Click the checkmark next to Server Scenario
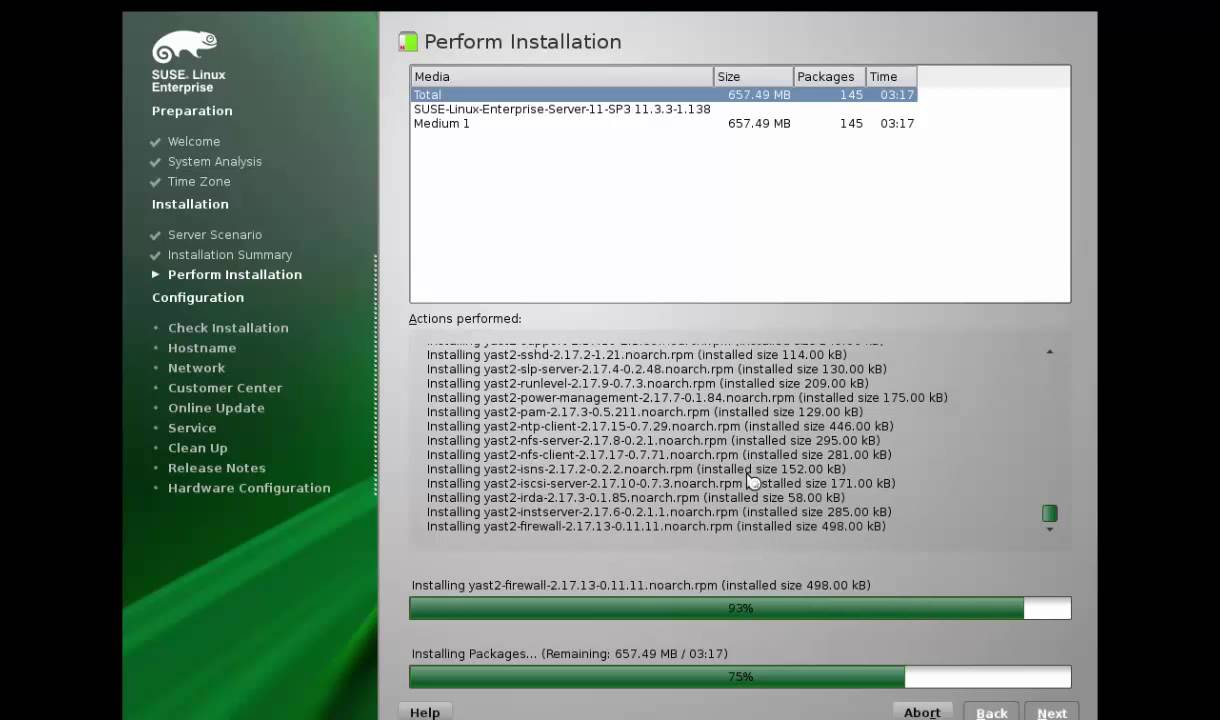The height and width of the screenshot is (720, 1220). [155, 235]
